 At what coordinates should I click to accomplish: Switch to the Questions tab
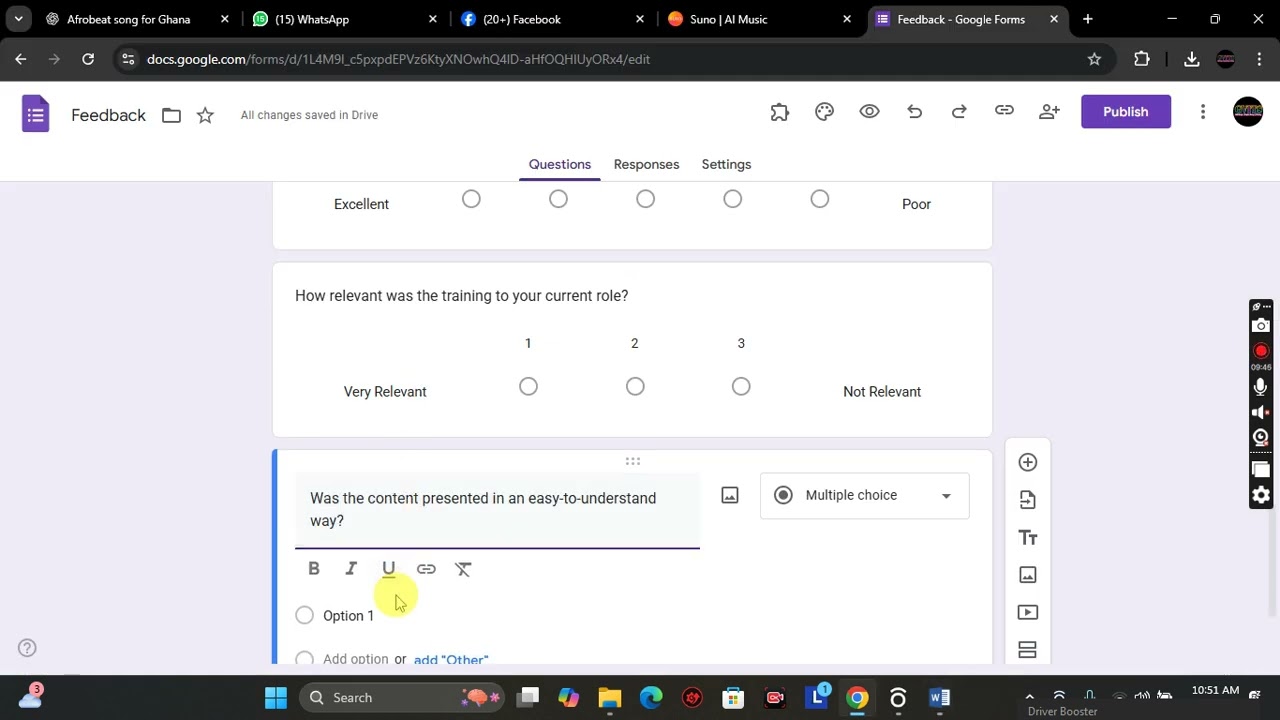pyautogui.click(x=560, y=164)
